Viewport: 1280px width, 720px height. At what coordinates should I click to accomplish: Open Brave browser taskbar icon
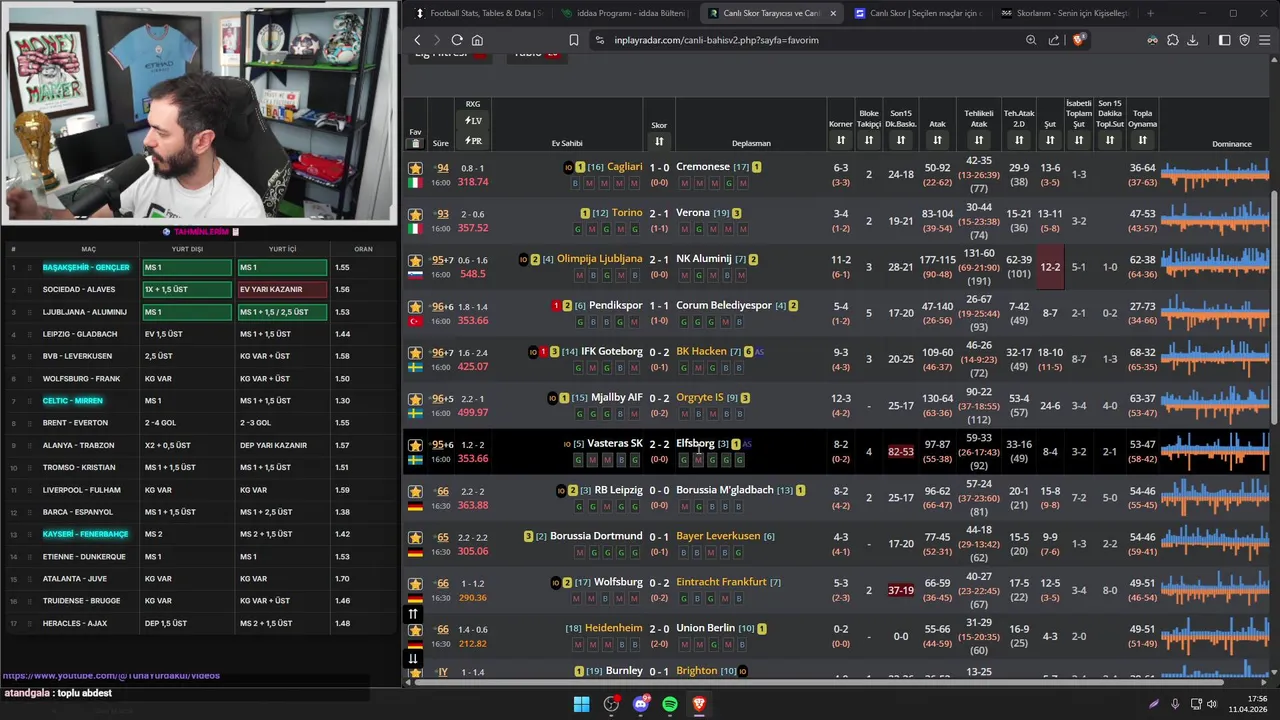click(x=699, y=704)
